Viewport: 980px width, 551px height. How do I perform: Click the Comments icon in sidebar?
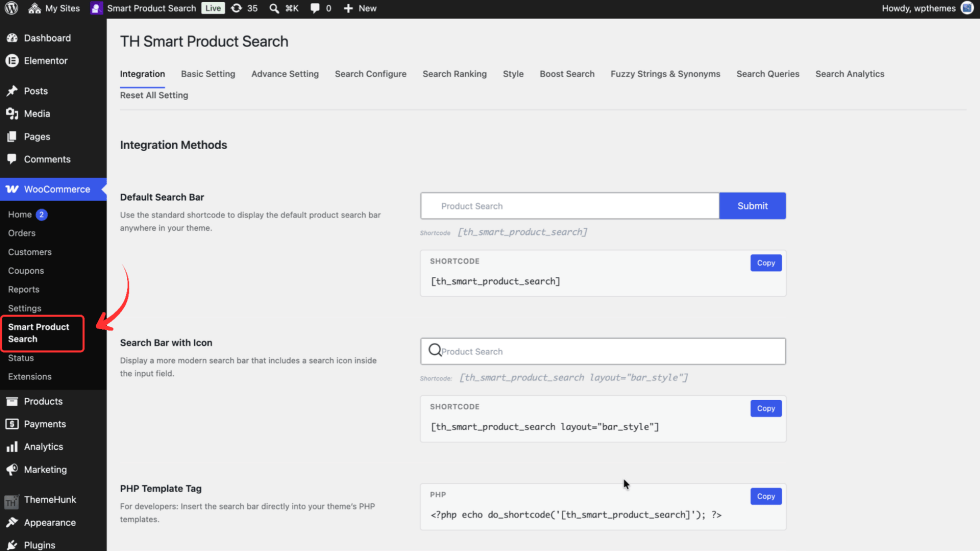click(12, 159)
